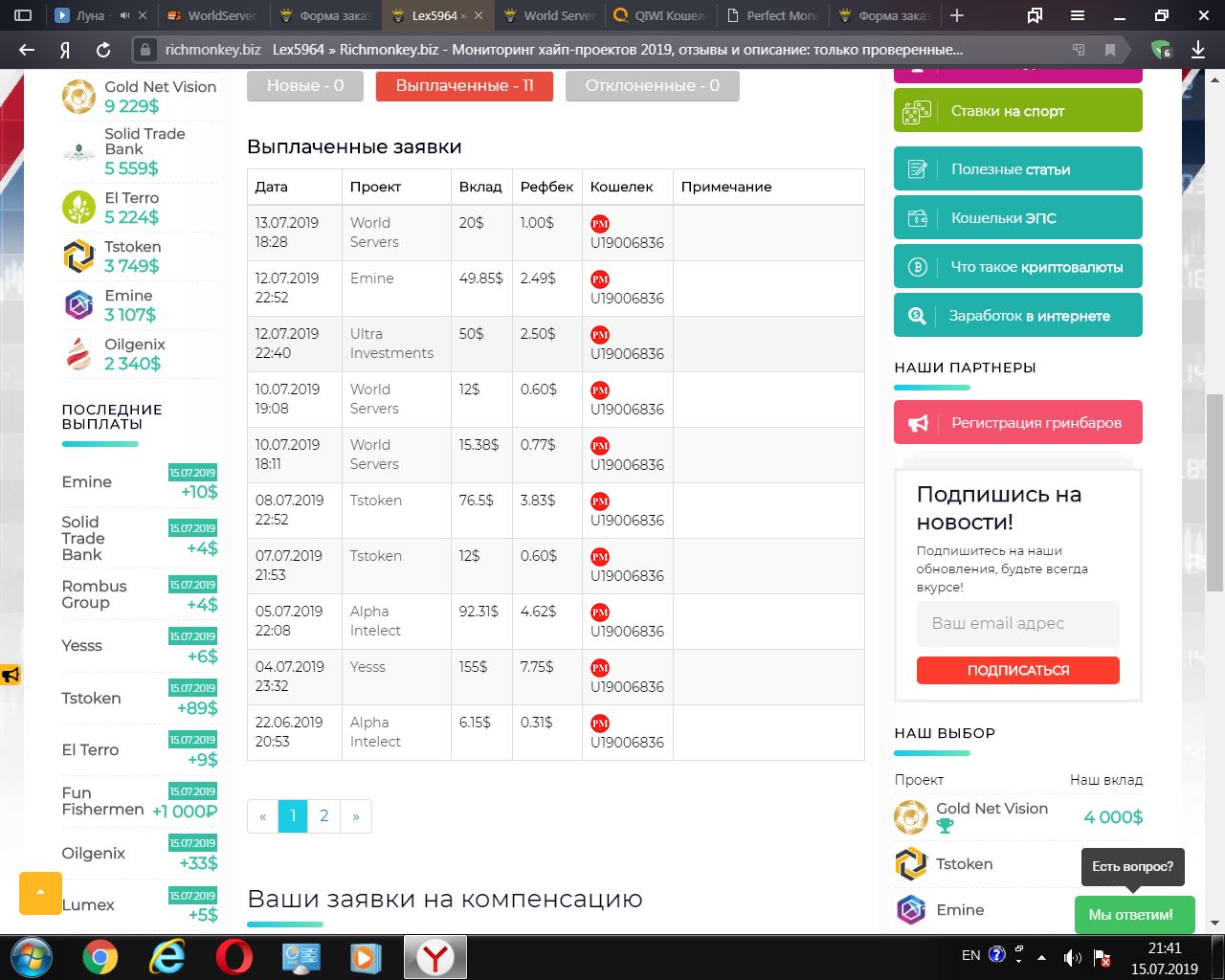Screen dimensions: 1225x980
Task: Select the Новые - 0 filter tab
Action: 305,85
